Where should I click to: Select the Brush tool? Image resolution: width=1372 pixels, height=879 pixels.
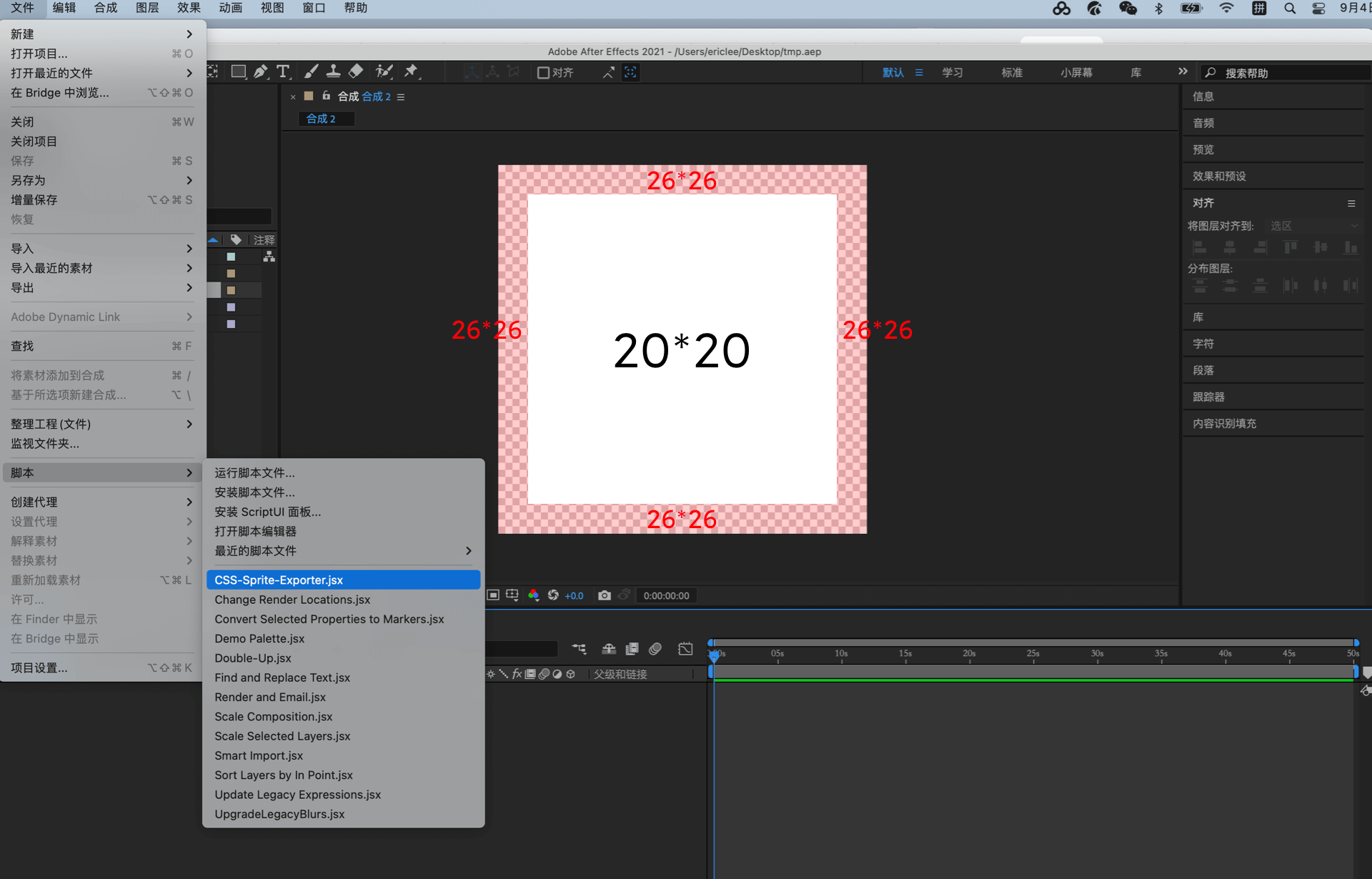pos(311,72)
